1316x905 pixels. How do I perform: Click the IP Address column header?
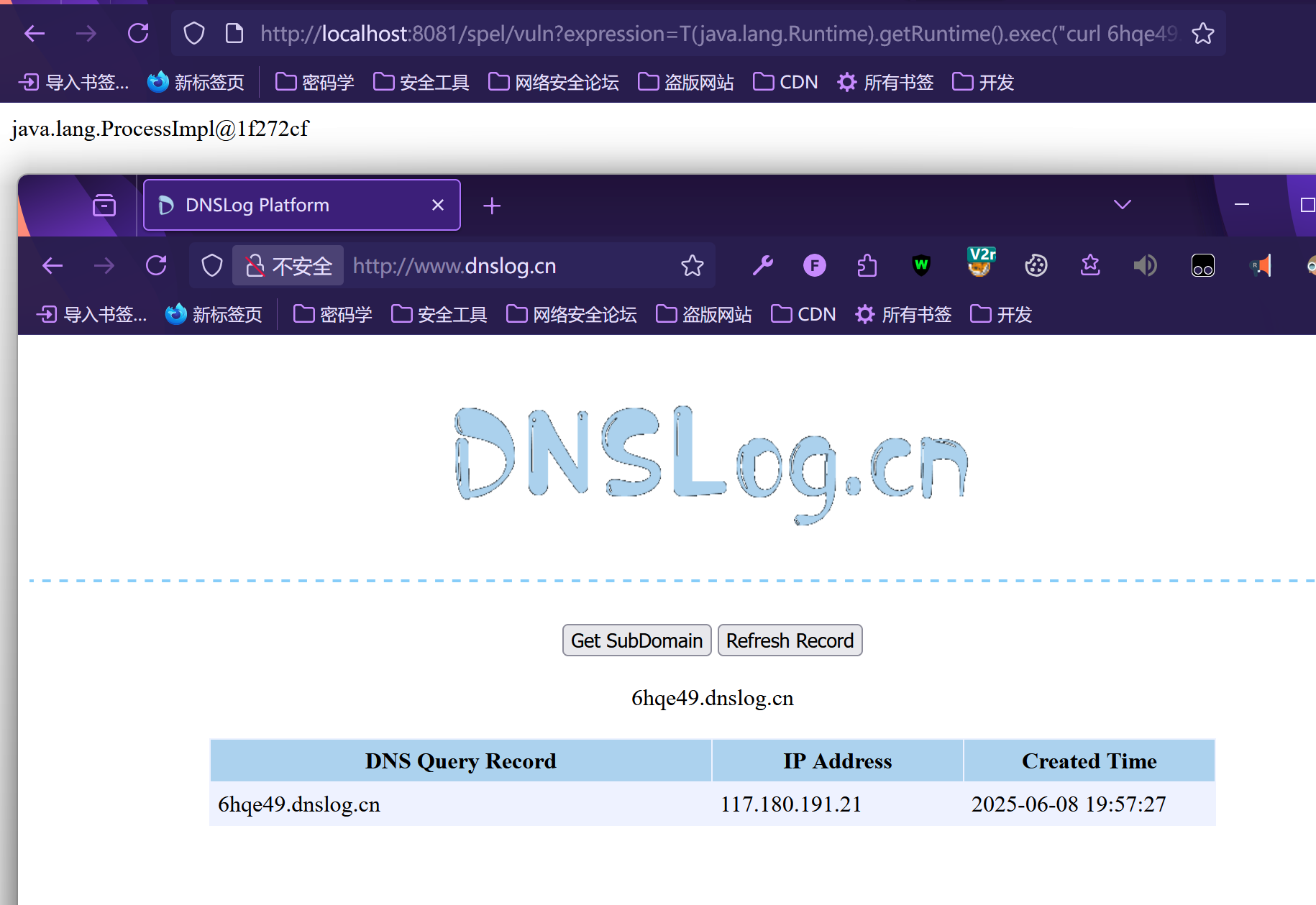tap(838, 761)
